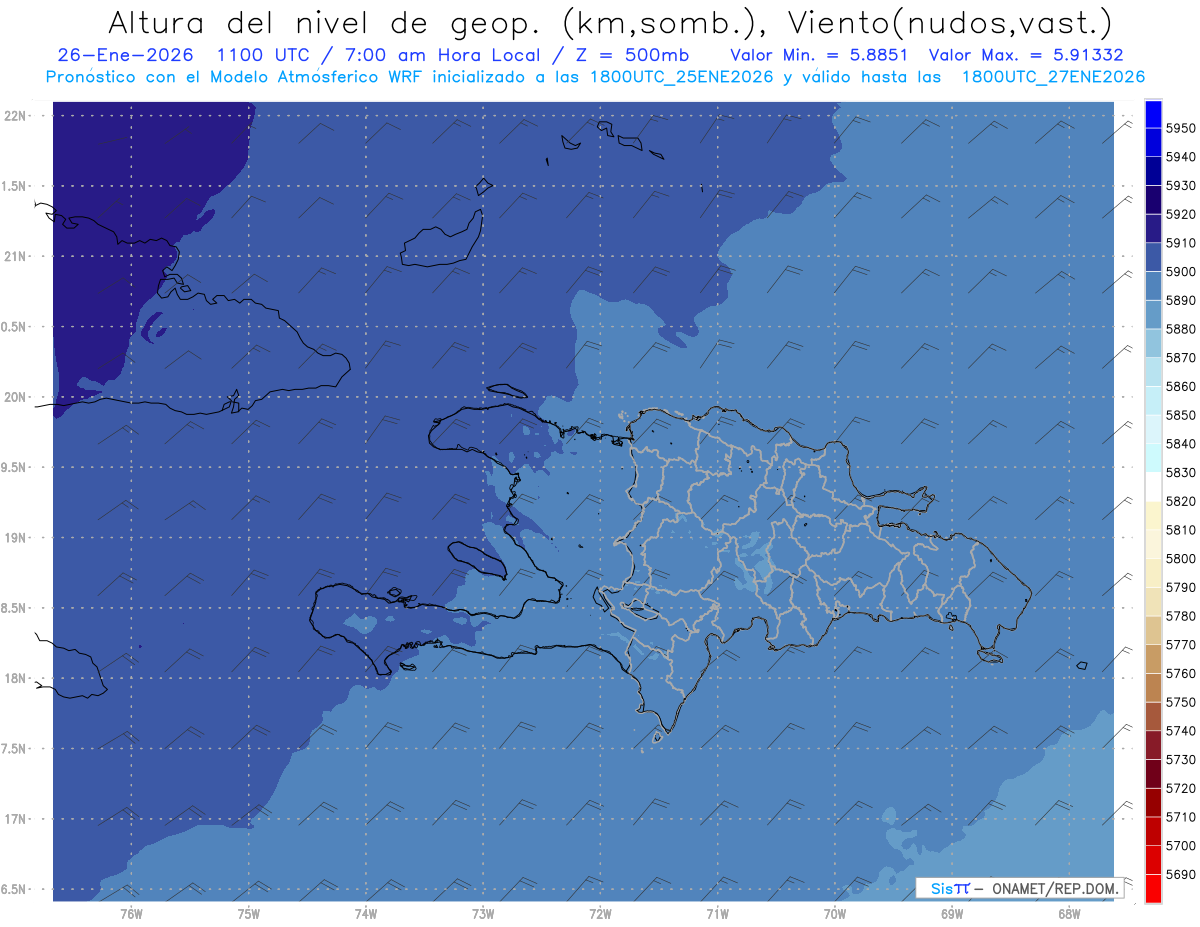Click the chart title 'Altura del nivel de geop.'
Viewport: 1200px width, 927px height.
(325, 22)
